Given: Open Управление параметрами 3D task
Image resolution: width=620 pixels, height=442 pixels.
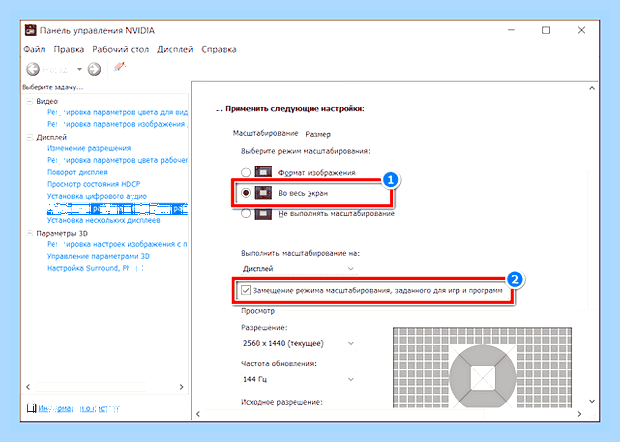Looking at the screenshot, I should point(98,256).
